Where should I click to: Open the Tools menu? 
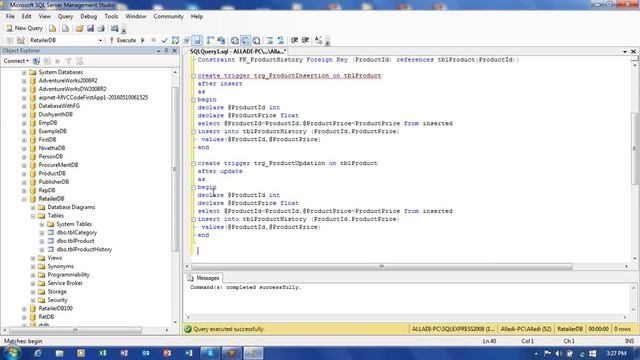tap(111, 16)
